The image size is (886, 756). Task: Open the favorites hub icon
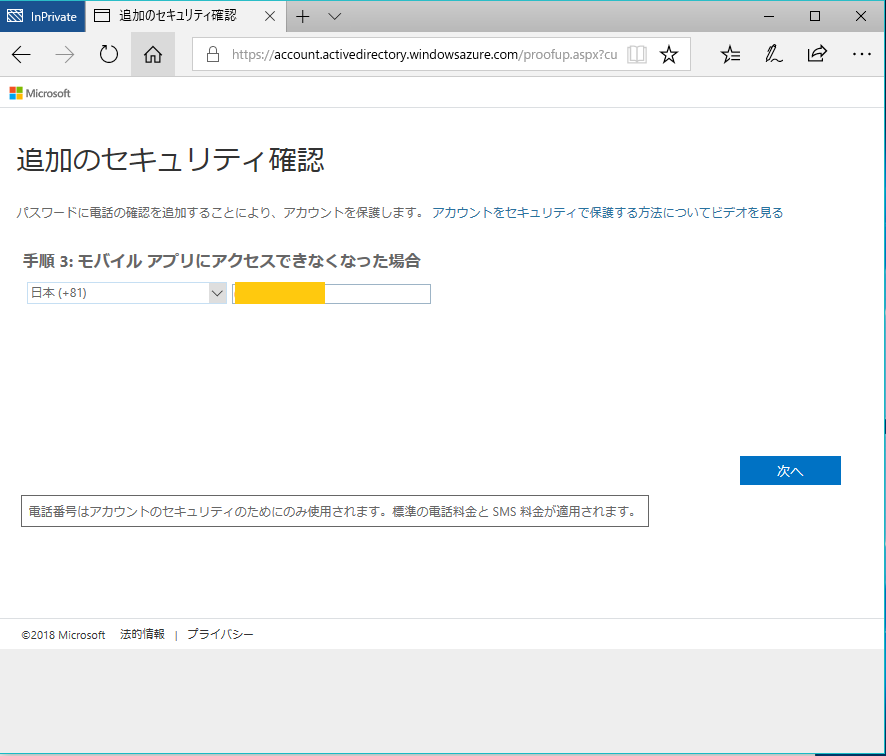(x=730, y=54)
